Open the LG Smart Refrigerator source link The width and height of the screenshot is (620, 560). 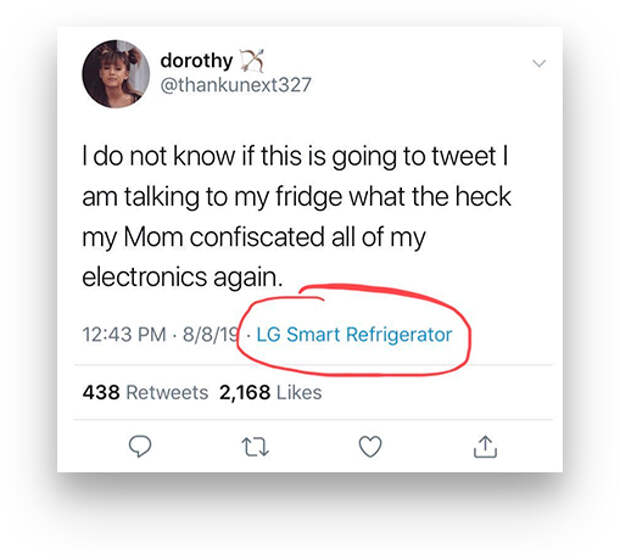point(354,335)
